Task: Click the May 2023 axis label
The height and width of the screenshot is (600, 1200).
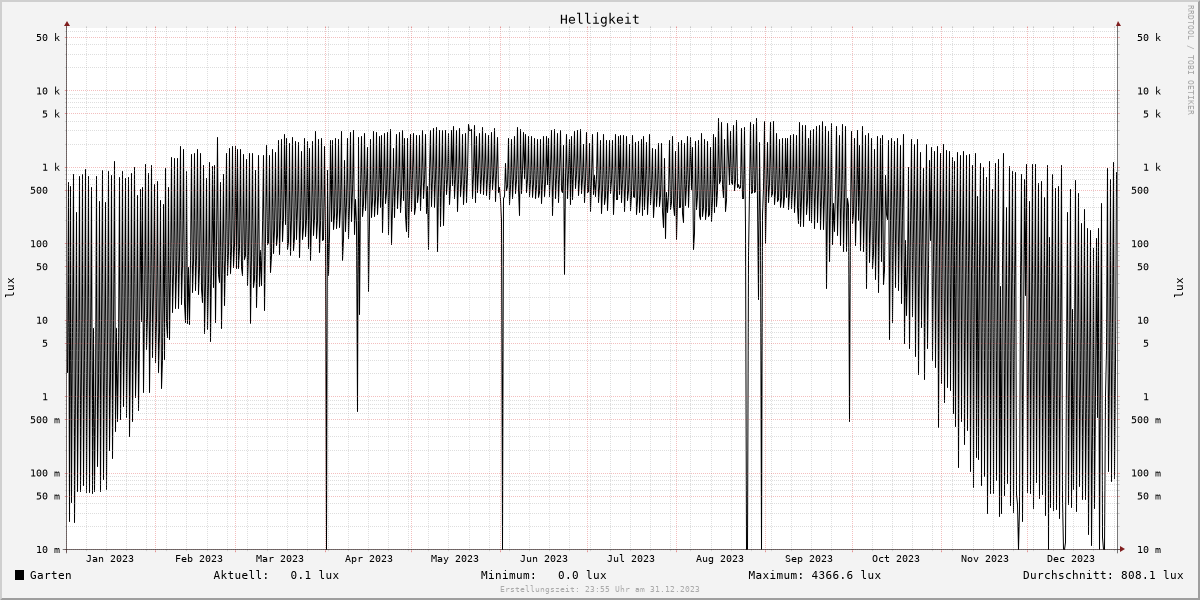Action: coord(455,559)
